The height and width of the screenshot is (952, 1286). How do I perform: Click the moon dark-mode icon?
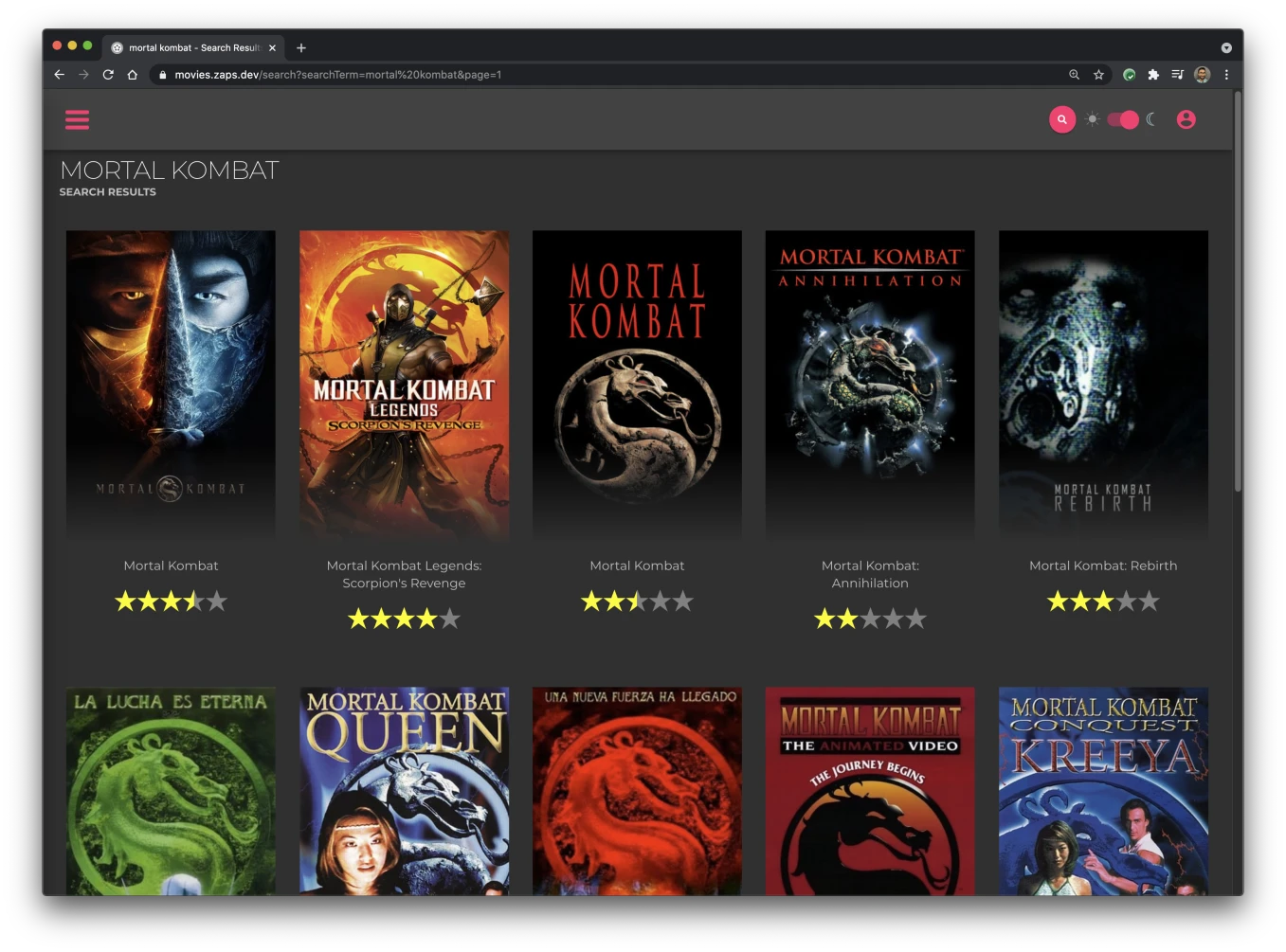[x=1151, y=119]
